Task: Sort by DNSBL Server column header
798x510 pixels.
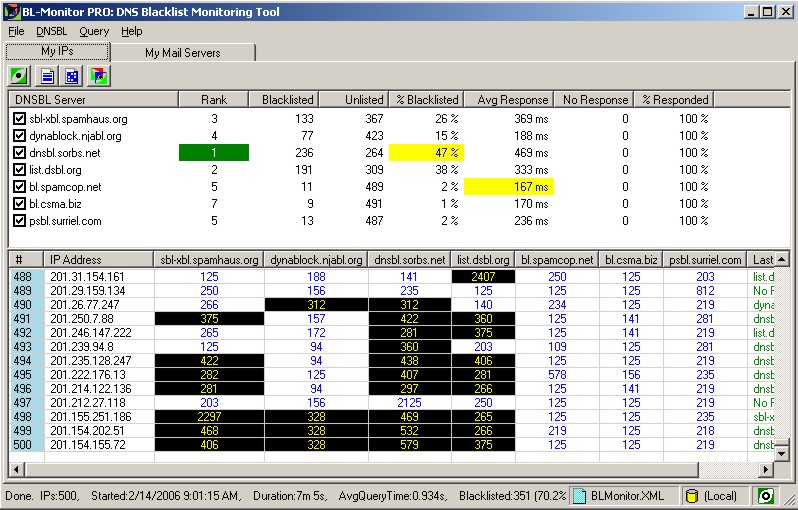Action: [94, 100]
